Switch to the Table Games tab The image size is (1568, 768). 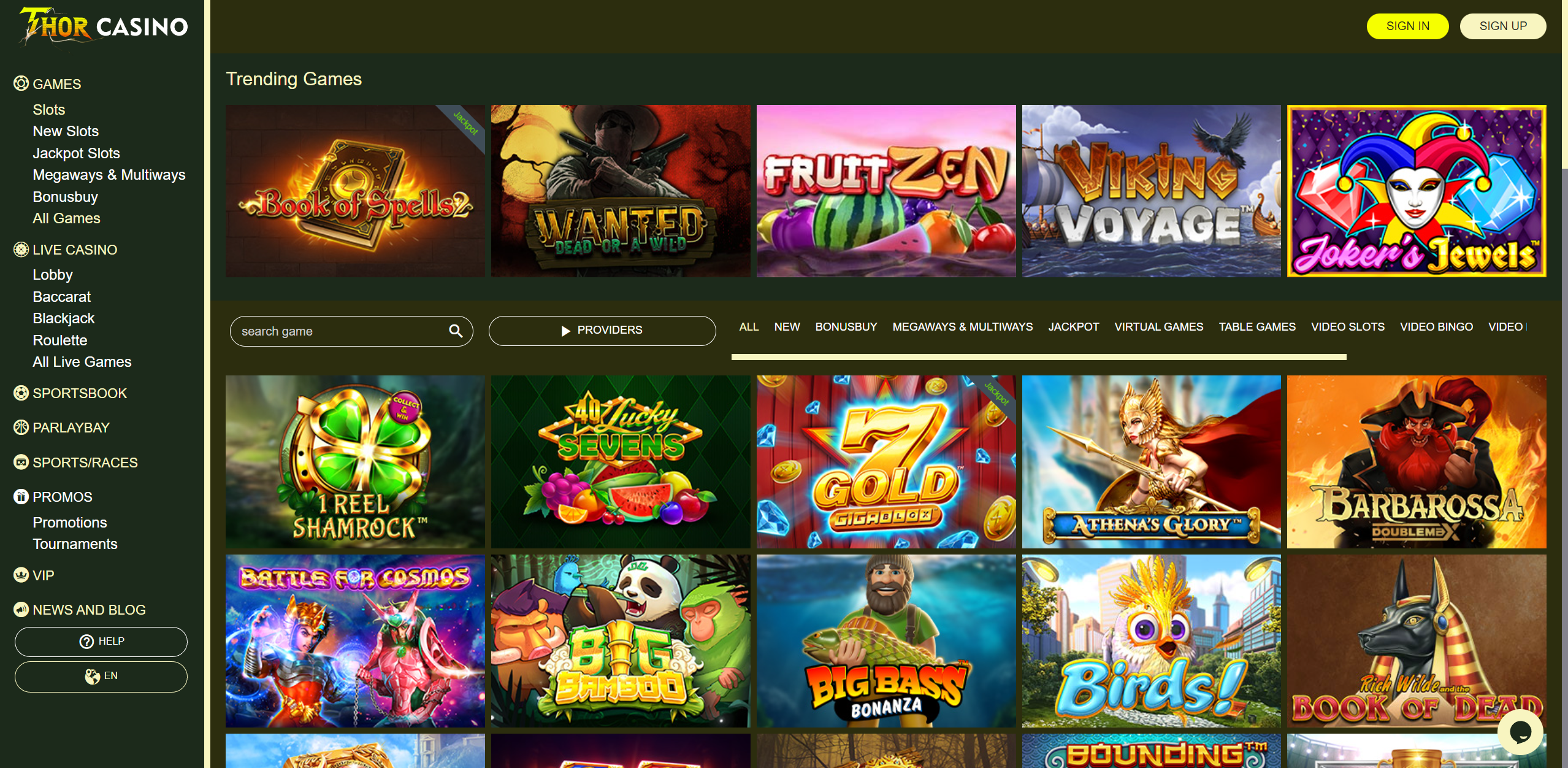pyautogui.click(x=1256, y=327)
